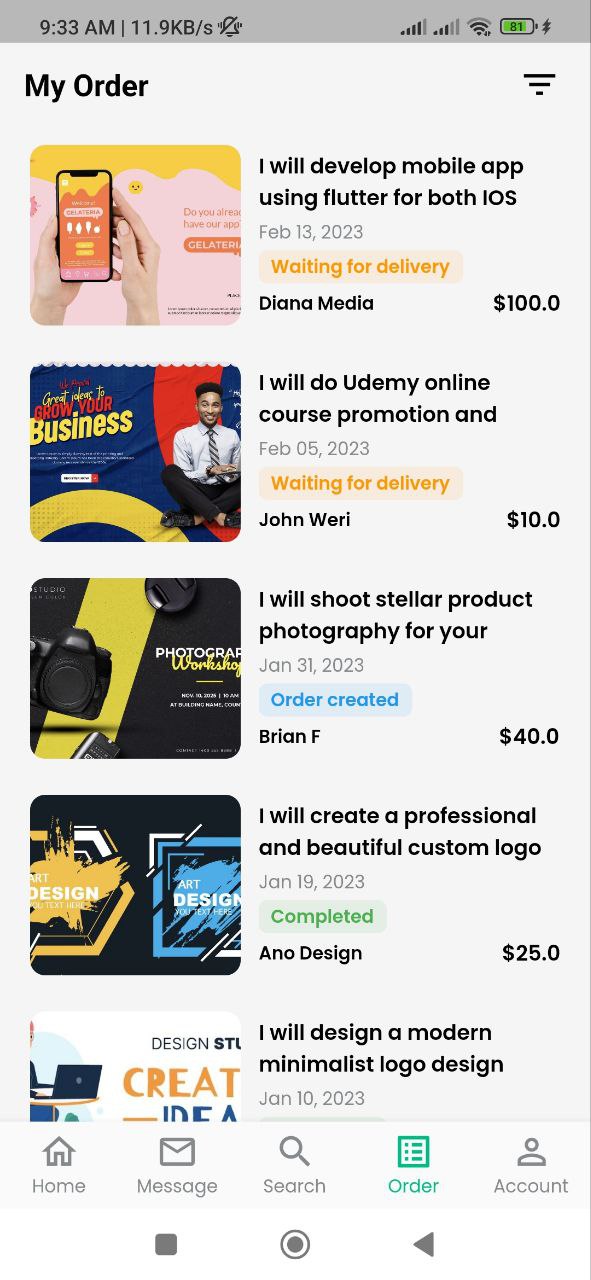Tap the 'I will design a modern minimalist logo' title
Image resolution: width=591 pixels, height=1280 pixels.
(381, 1048)
